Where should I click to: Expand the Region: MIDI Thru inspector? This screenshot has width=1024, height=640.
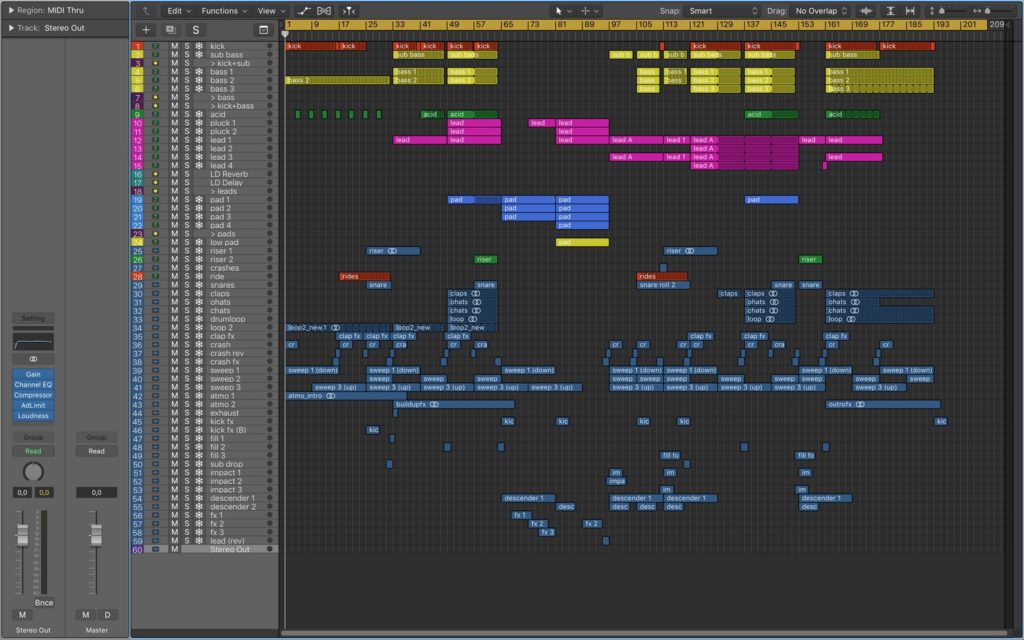pos(11,10)
